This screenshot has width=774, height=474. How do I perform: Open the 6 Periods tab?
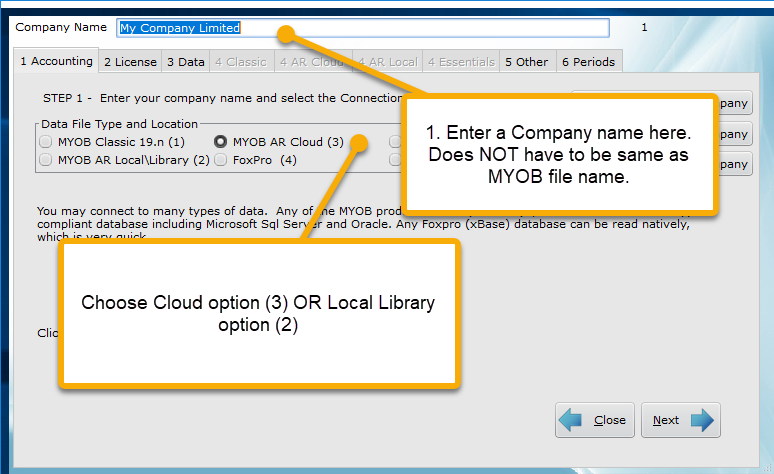588,62
